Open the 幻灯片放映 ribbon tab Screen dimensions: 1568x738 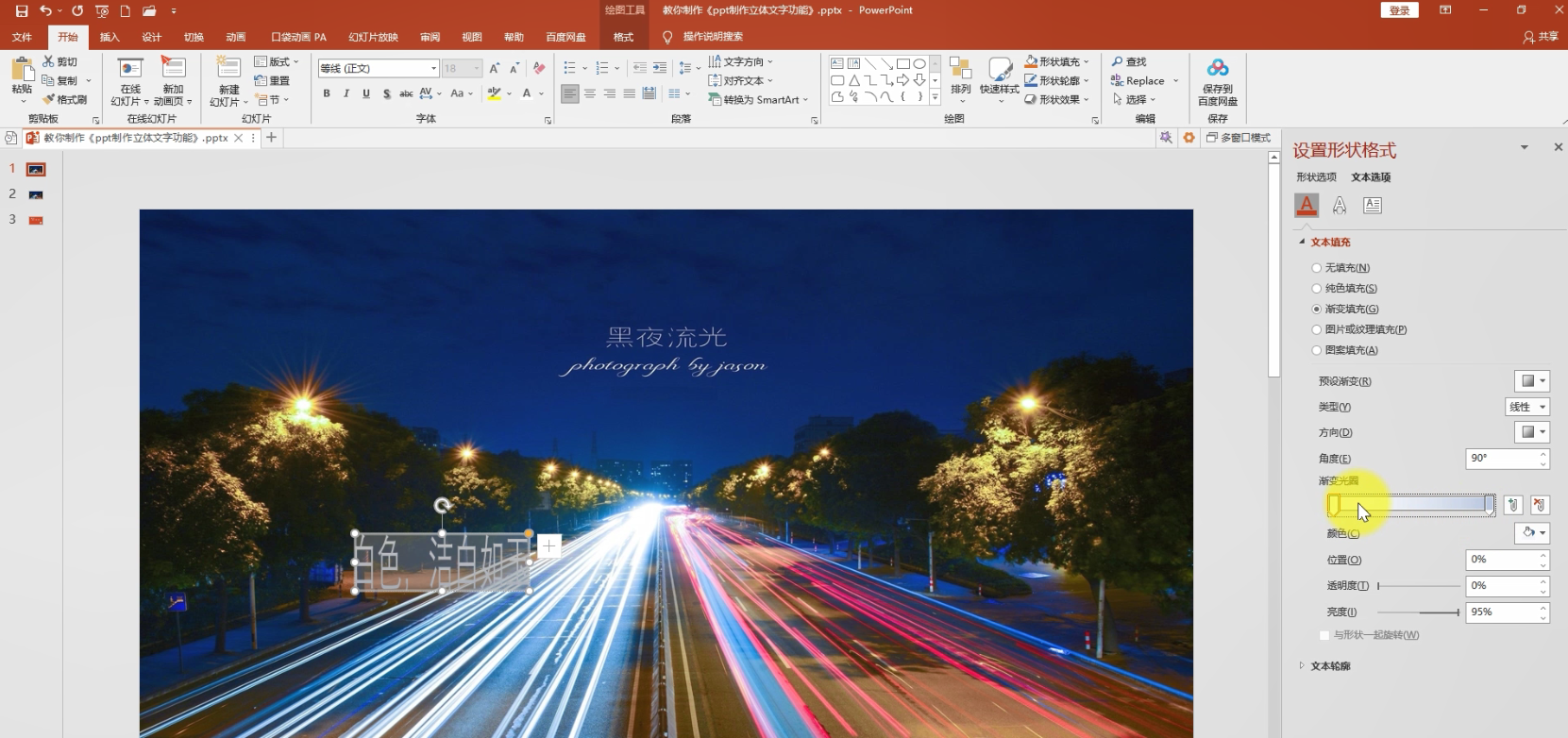(x=373, y=37)
